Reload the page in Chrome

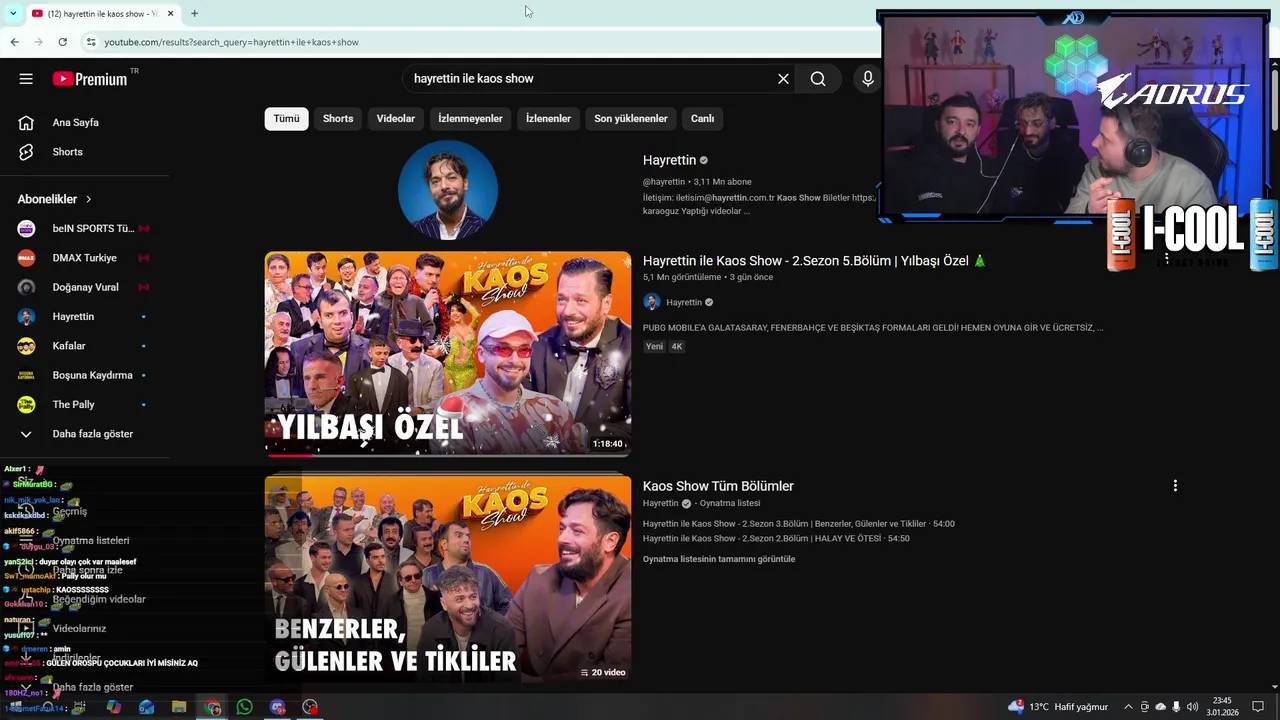pos(62,42)
